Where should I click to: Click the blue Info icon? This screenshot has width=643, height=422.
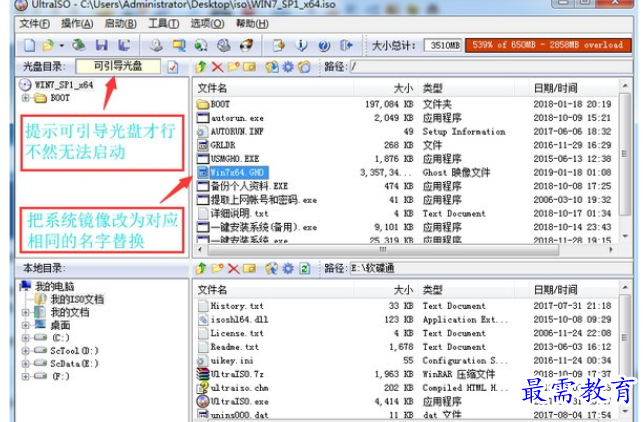point(301,45)
